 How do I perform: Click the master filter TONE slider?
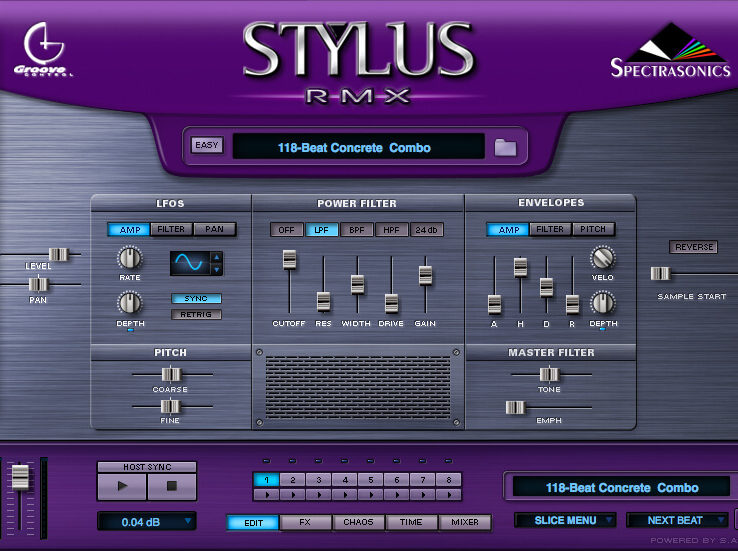click(x=549, y=375)
